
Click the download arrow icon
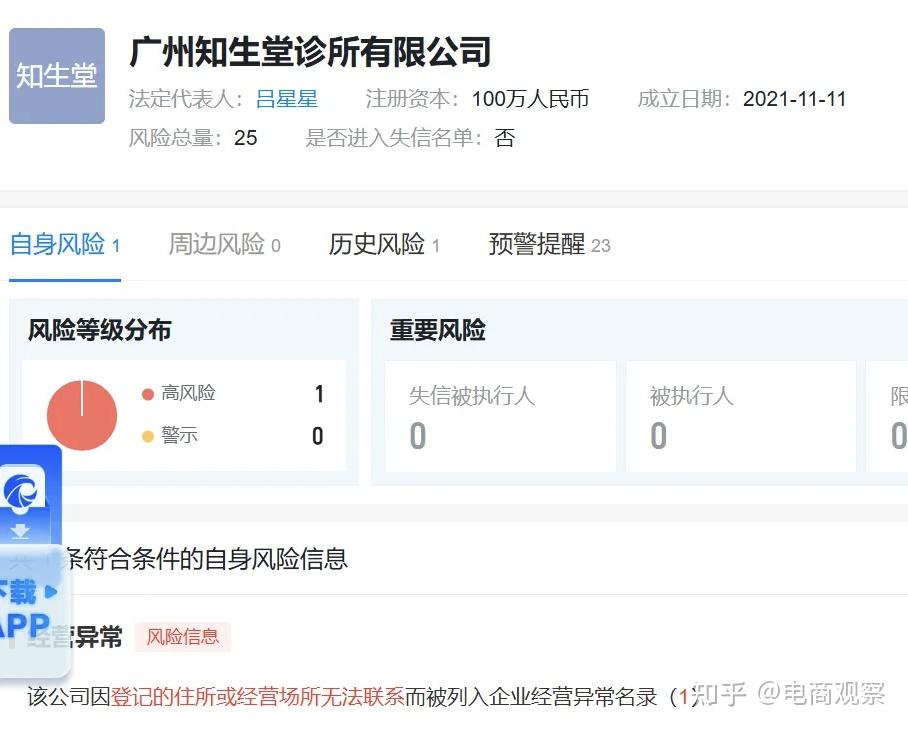click(20, 531)
